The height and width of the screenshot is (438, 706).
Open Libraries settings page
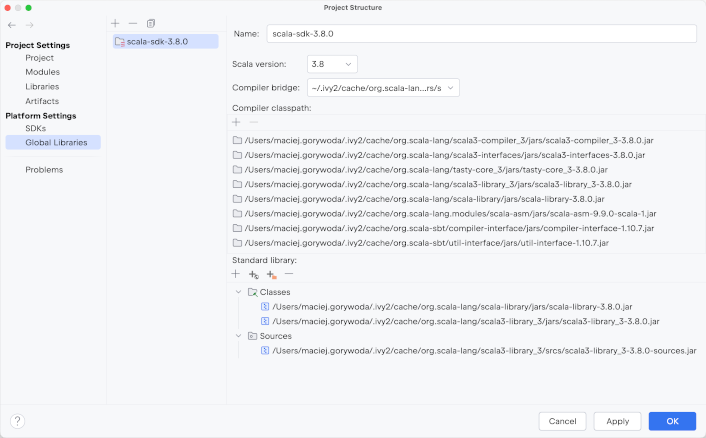[42, 86]
